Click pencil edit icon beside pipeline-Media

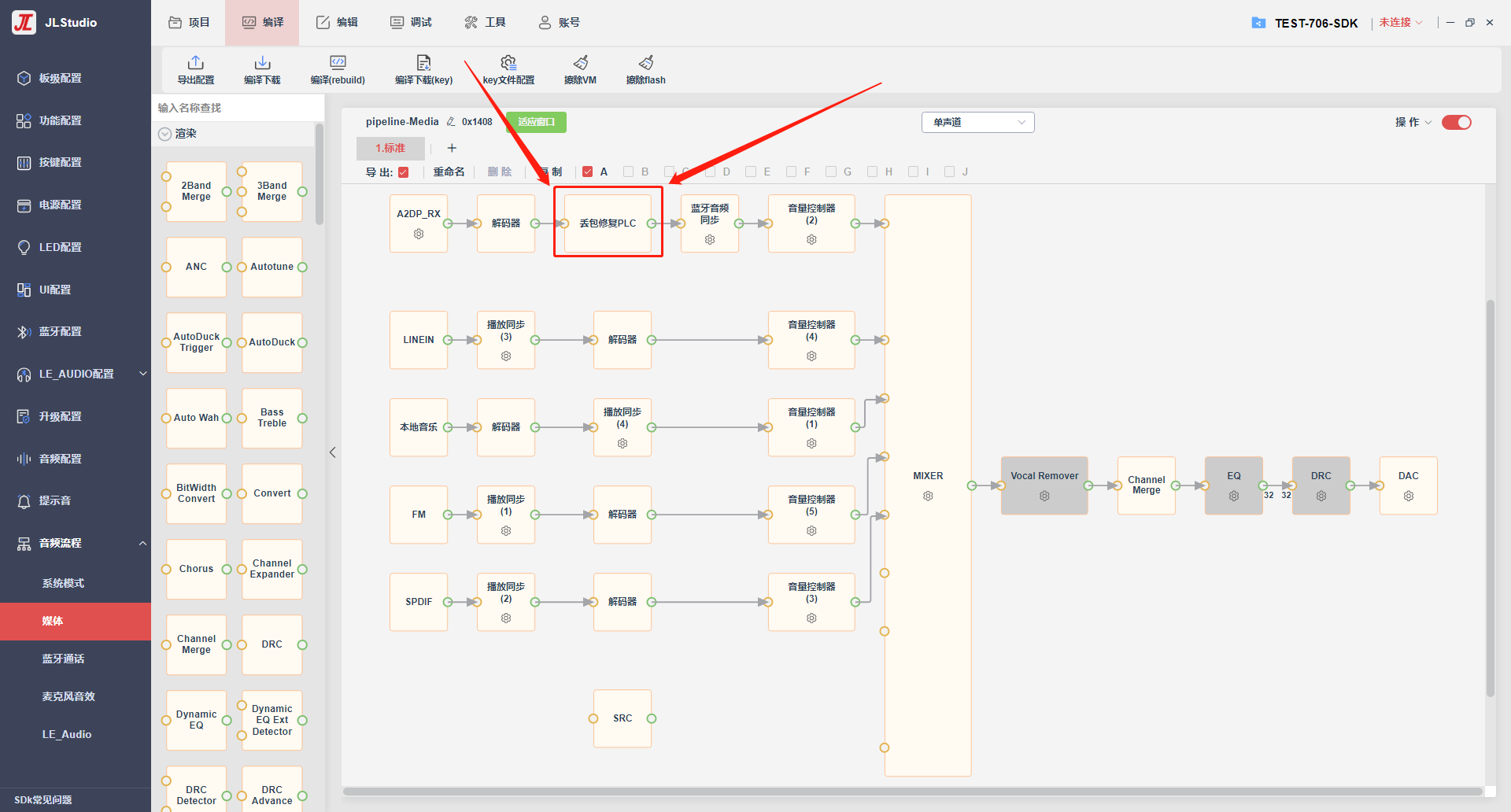[451, 122]
